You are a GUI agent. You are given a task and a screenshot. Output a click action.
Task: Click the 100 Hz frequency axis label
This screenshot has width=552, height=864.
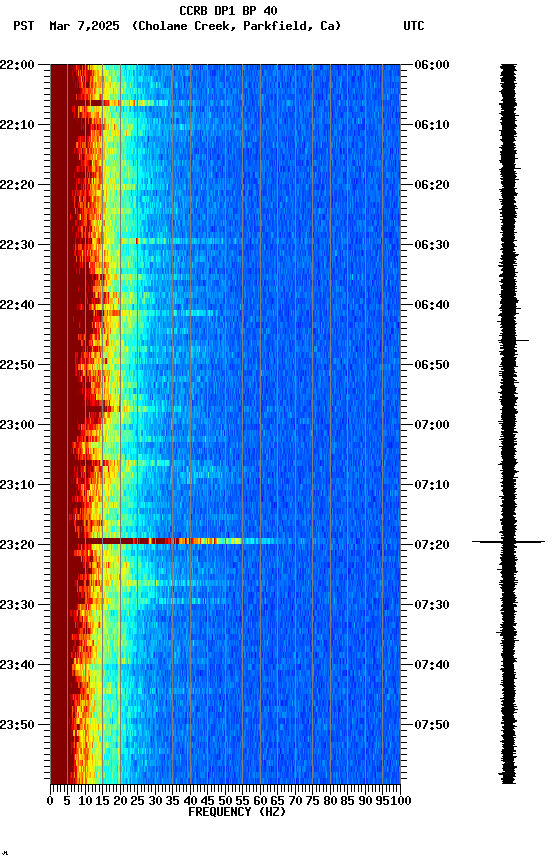pyautogui.click(x=401, y=802)
